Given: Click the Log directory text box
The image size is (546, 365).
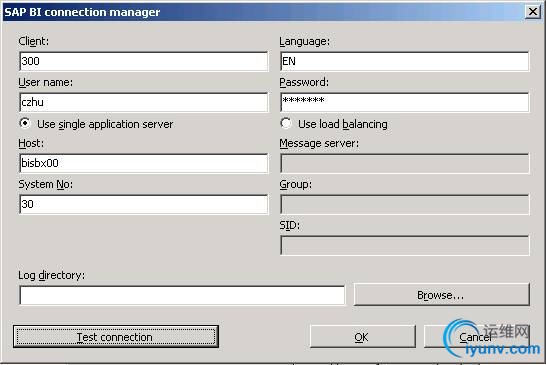Looking at the screenshot, I should coord(182,295).
